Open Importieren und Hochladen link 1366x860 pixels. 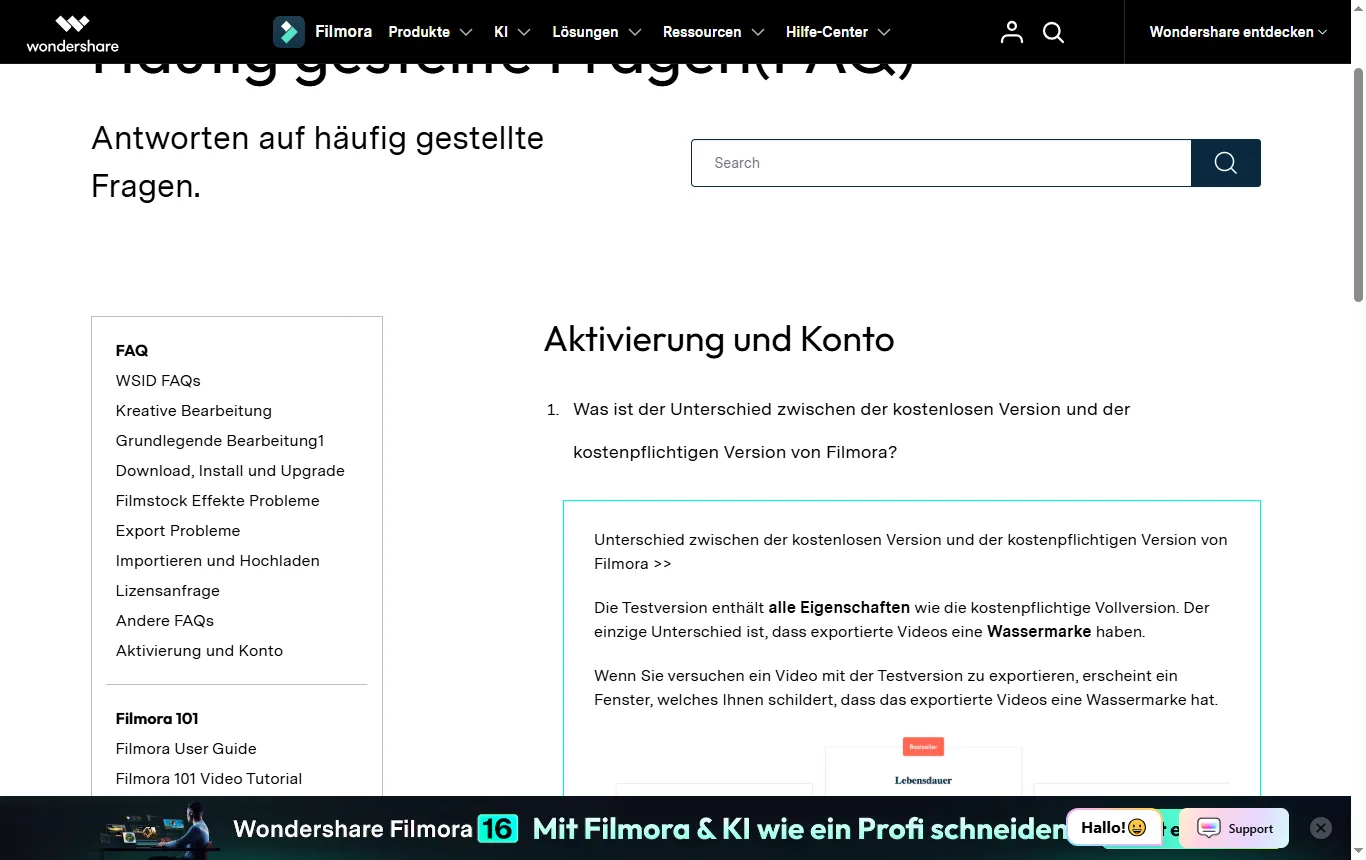coord(218,561)
